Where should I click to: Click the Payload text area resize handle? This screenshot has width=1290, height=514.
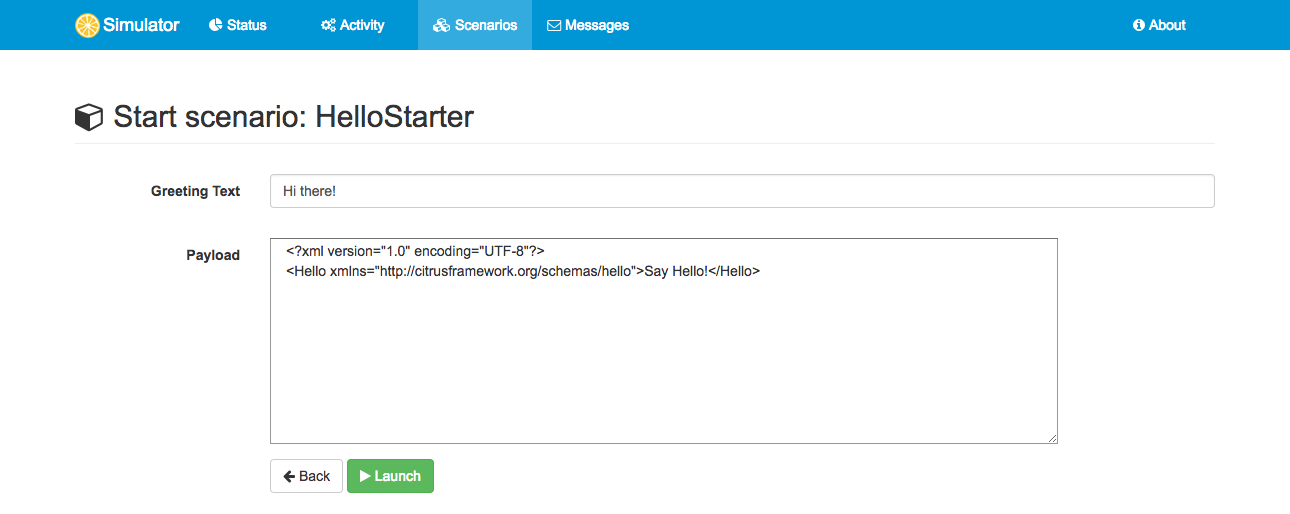(x=1052, y=438)
